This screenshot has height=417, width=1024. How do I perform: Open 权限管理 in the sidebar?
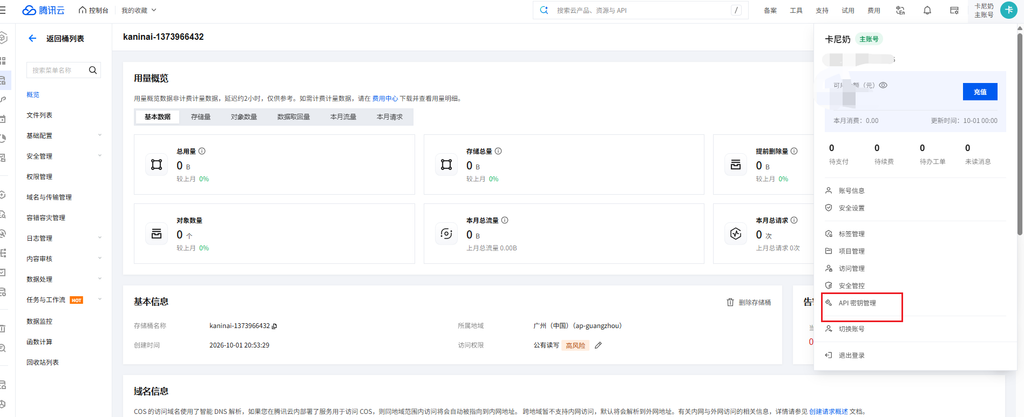pos(39,177)
